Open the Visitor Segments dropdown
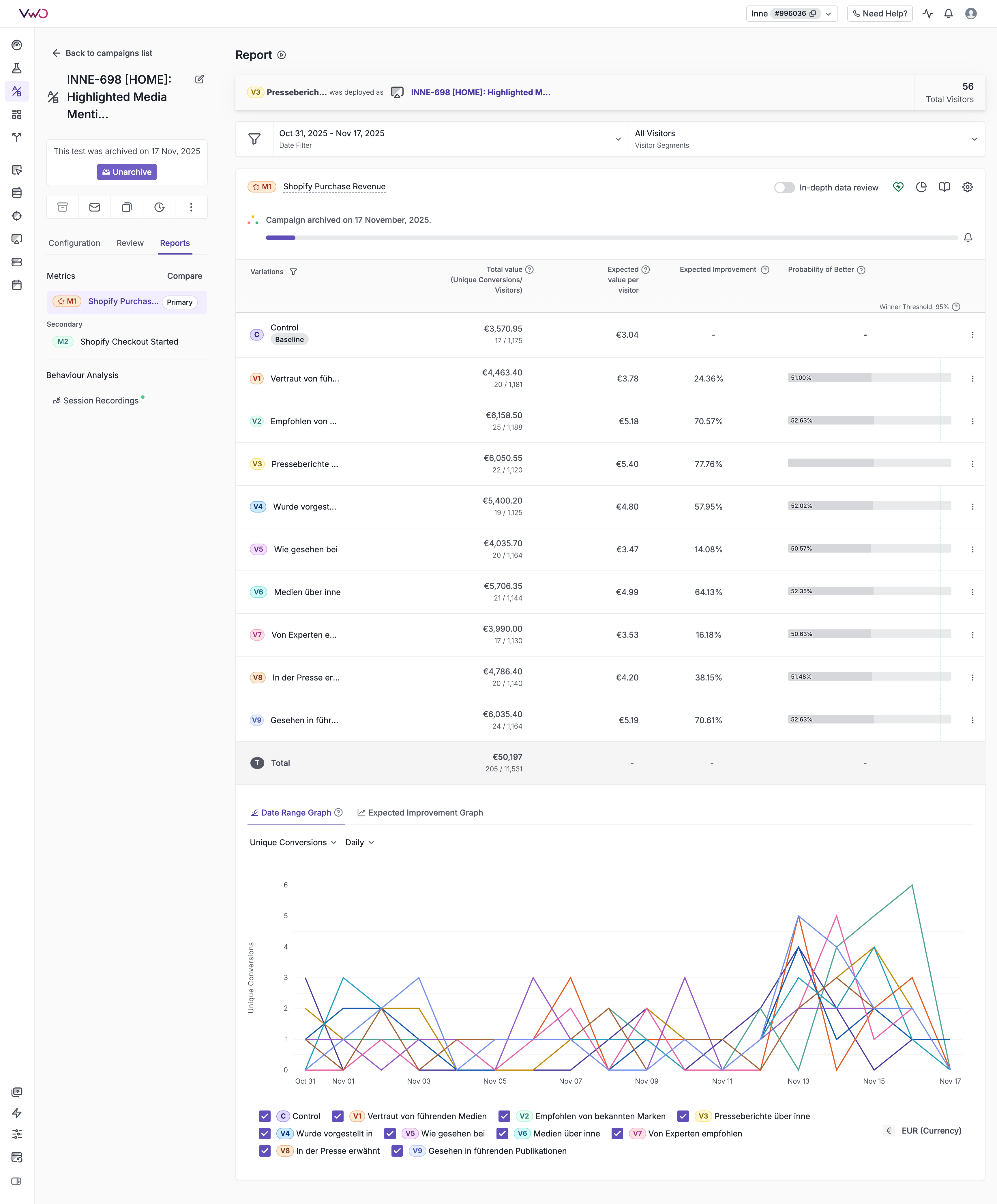Viewport: 997px width, 1204px height. 974,139
